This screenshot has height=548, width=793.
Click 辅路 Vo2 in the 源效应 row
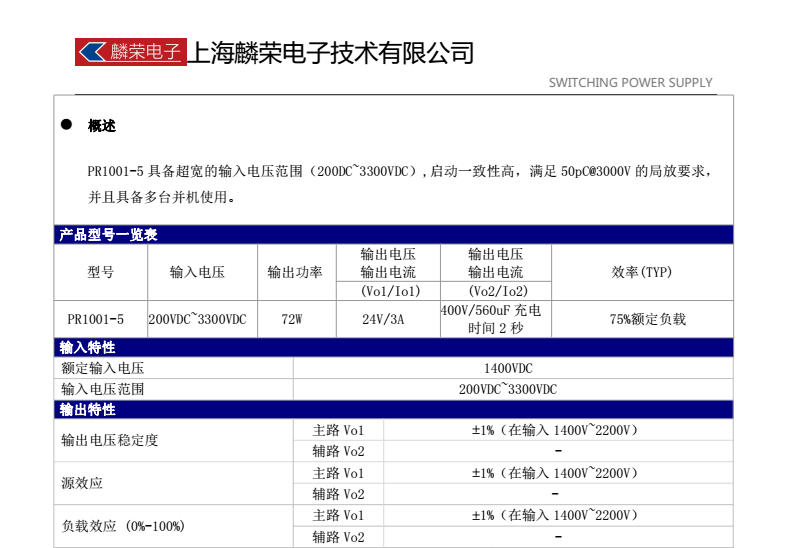(338, 494)
